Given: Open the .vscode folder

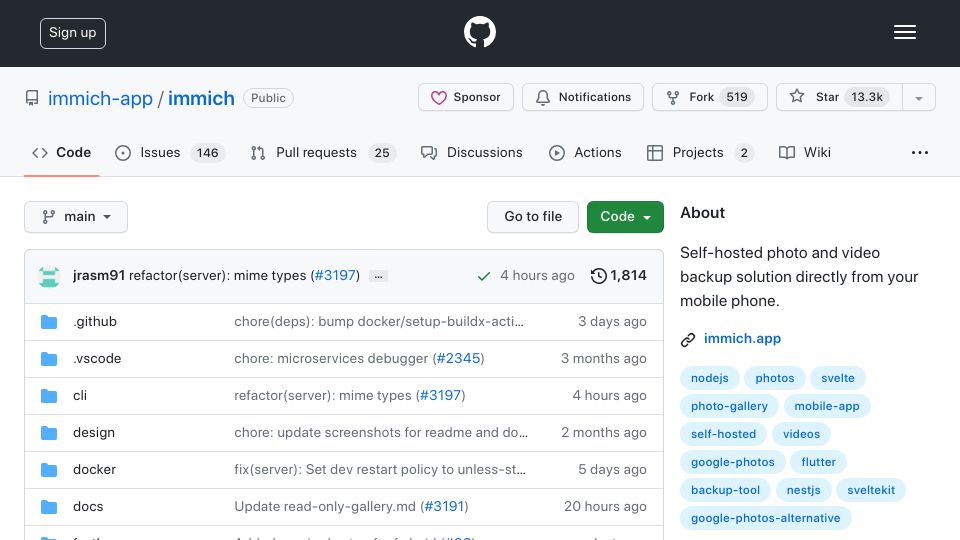Looking at the screenshot, I should click(97, 359).
